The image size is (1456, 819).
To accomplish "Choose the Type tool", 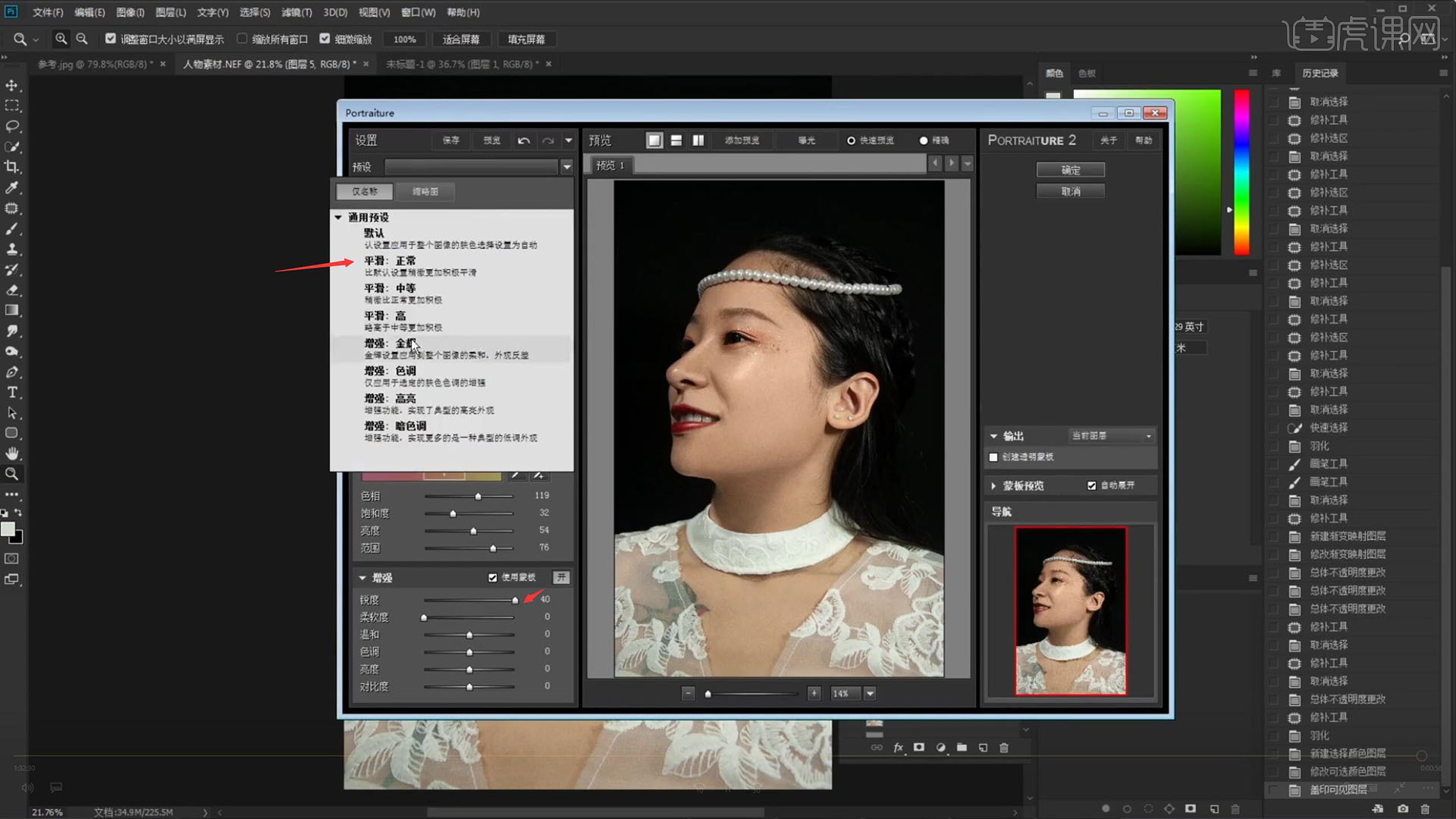I will tap(12, 392).
